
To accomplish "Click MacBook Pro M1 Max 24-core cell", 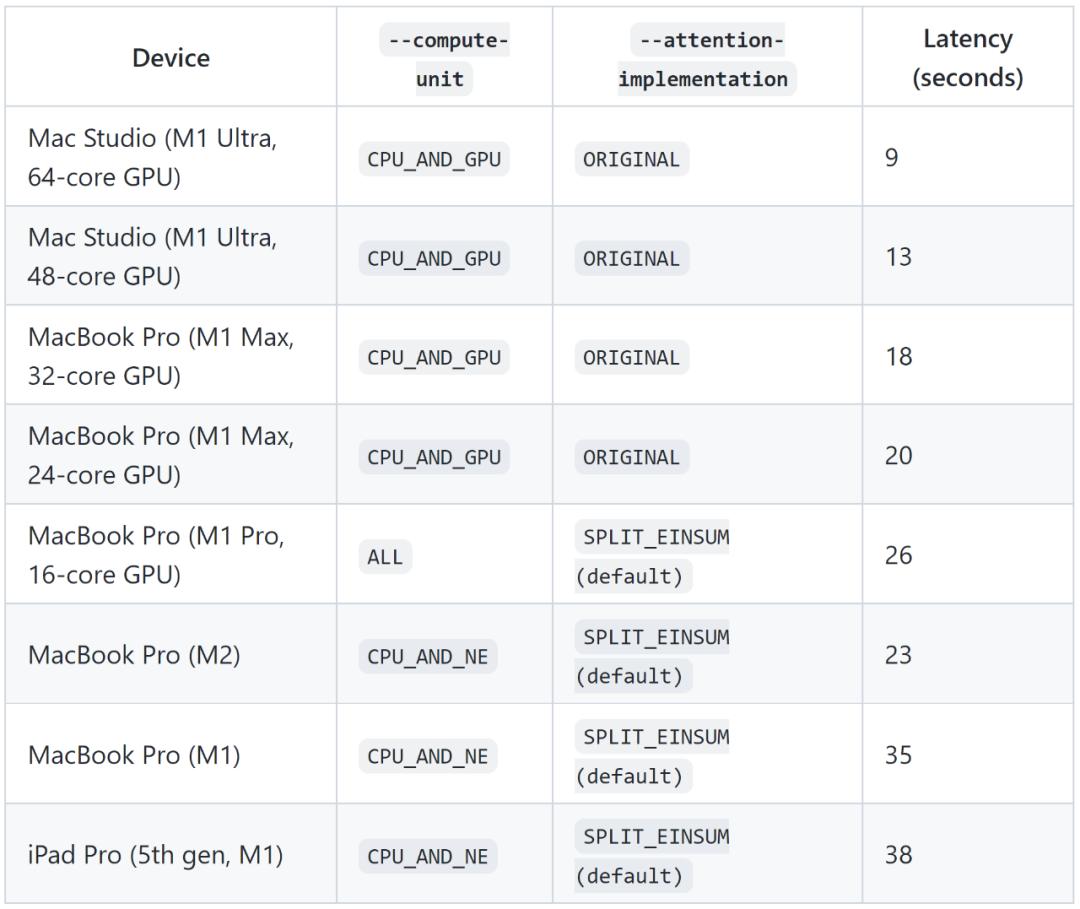I will (161, 455).
